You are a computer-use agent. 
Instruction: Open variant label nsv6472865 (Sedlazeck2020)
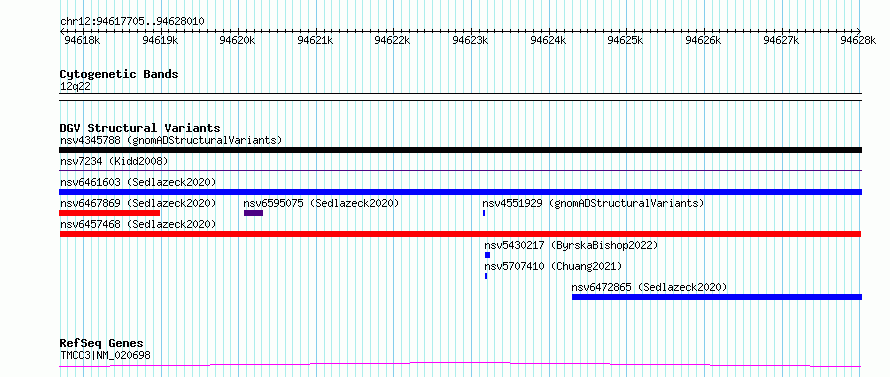[x=649, y=287]
